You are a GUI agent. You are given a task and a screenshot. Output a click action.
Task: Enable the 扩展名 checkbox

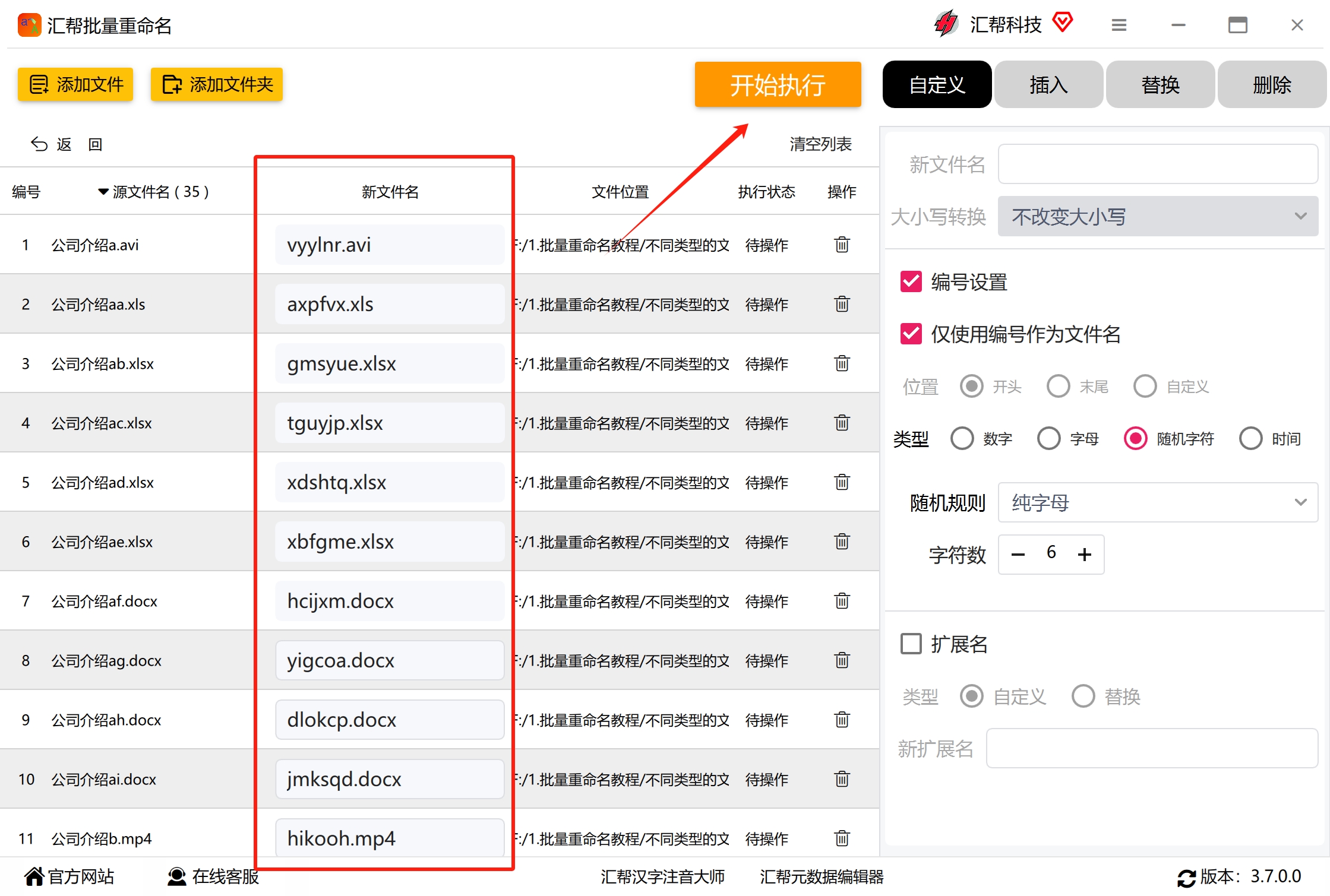[x=911, y=644]
